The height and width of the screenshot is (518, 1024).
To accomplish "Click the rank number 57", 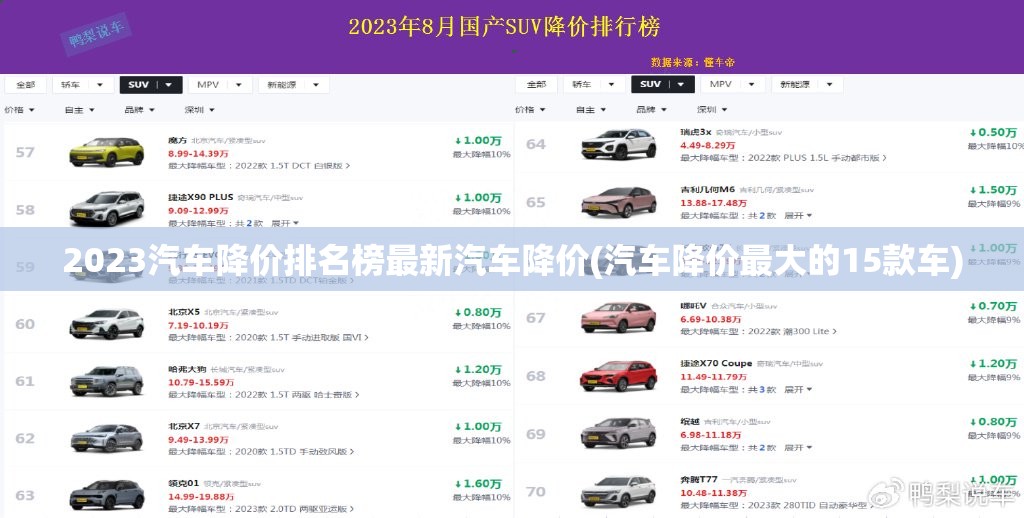I will 25,152.
